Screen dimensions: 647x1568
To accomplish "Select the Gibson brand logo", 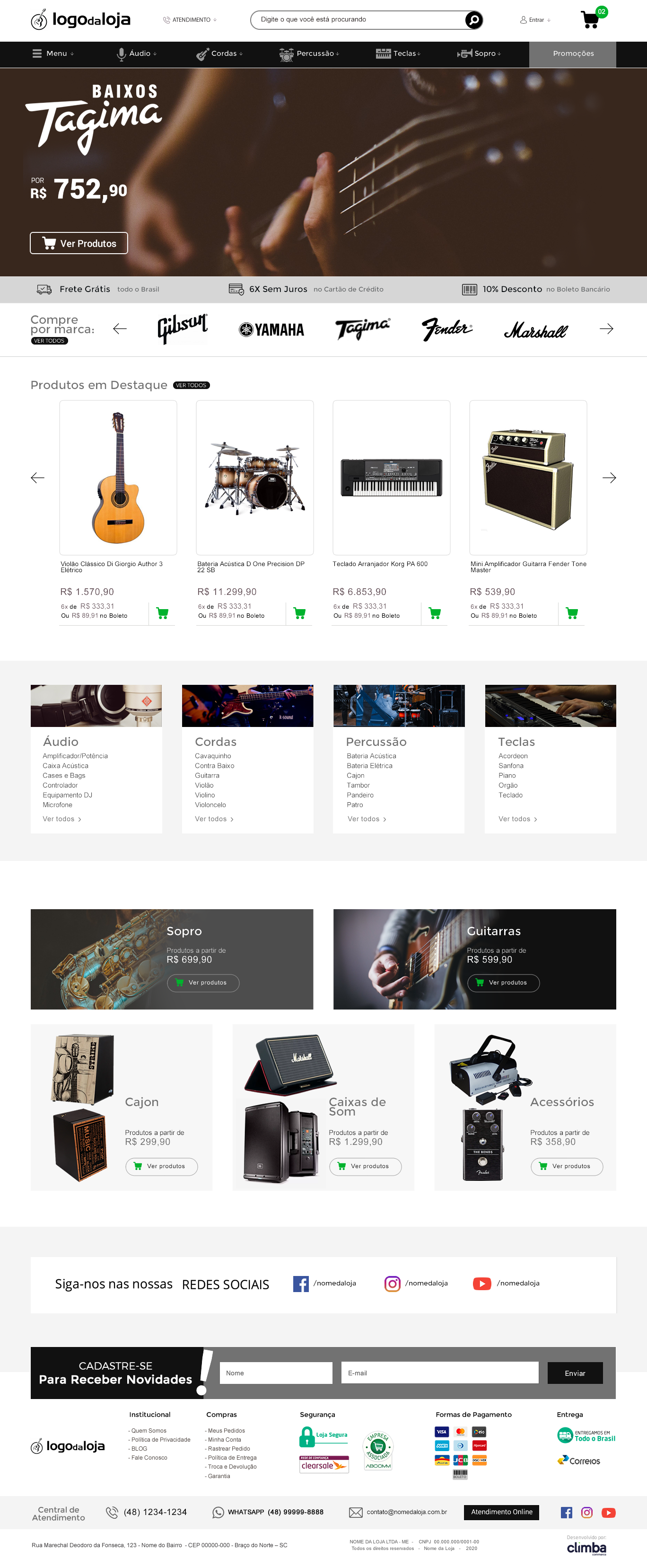I will [182, 329].
